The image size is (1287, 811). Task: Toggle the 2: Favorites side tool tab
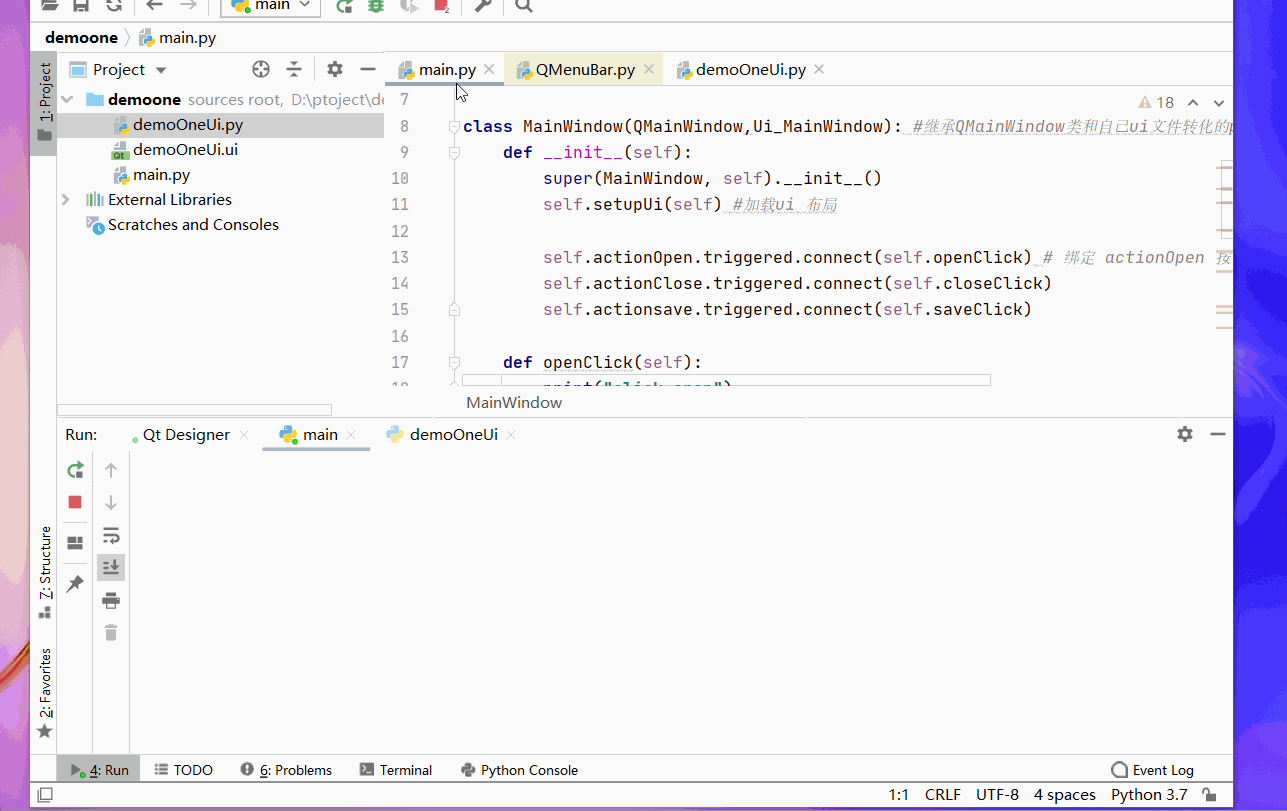click(44, 693)
